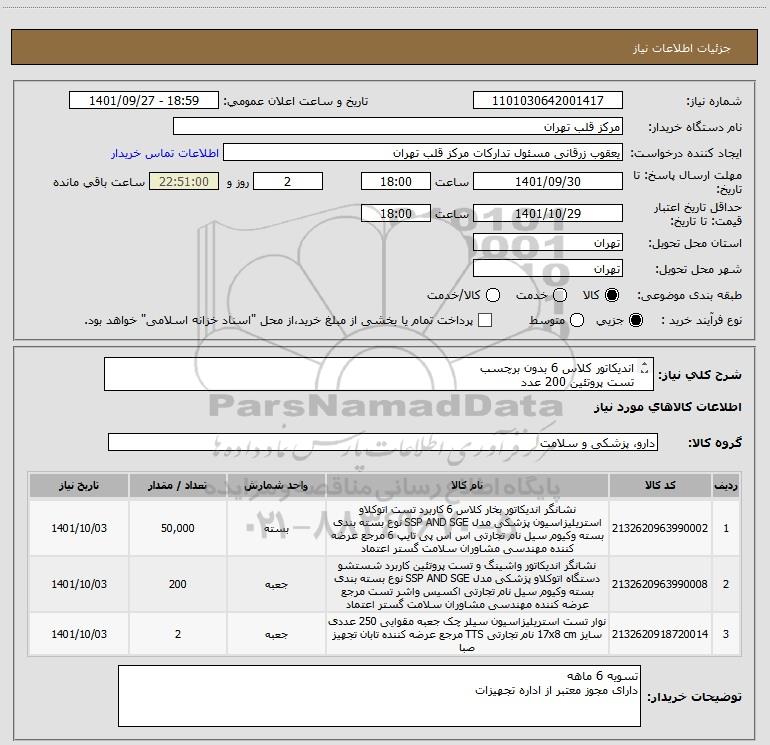Click the ردیف column header
The height and width of the screenshot is (745, 770).
click(726, 485)
